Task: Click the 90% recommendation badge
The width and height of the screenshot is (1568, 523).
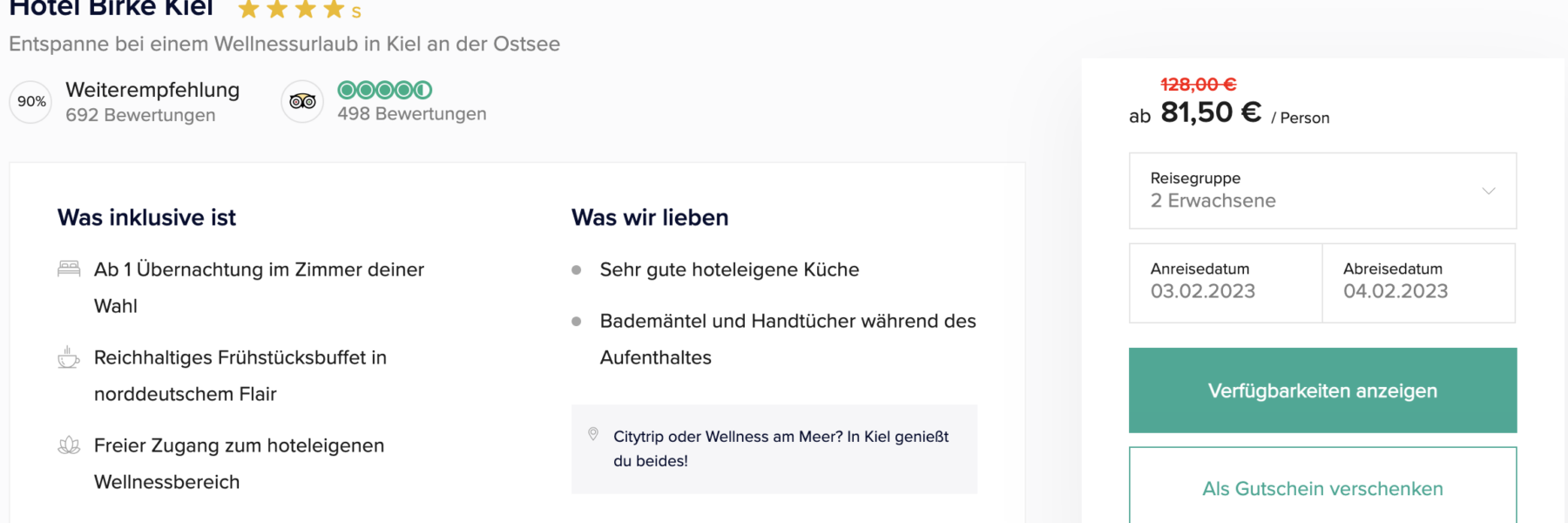Action: coord(30,102)
